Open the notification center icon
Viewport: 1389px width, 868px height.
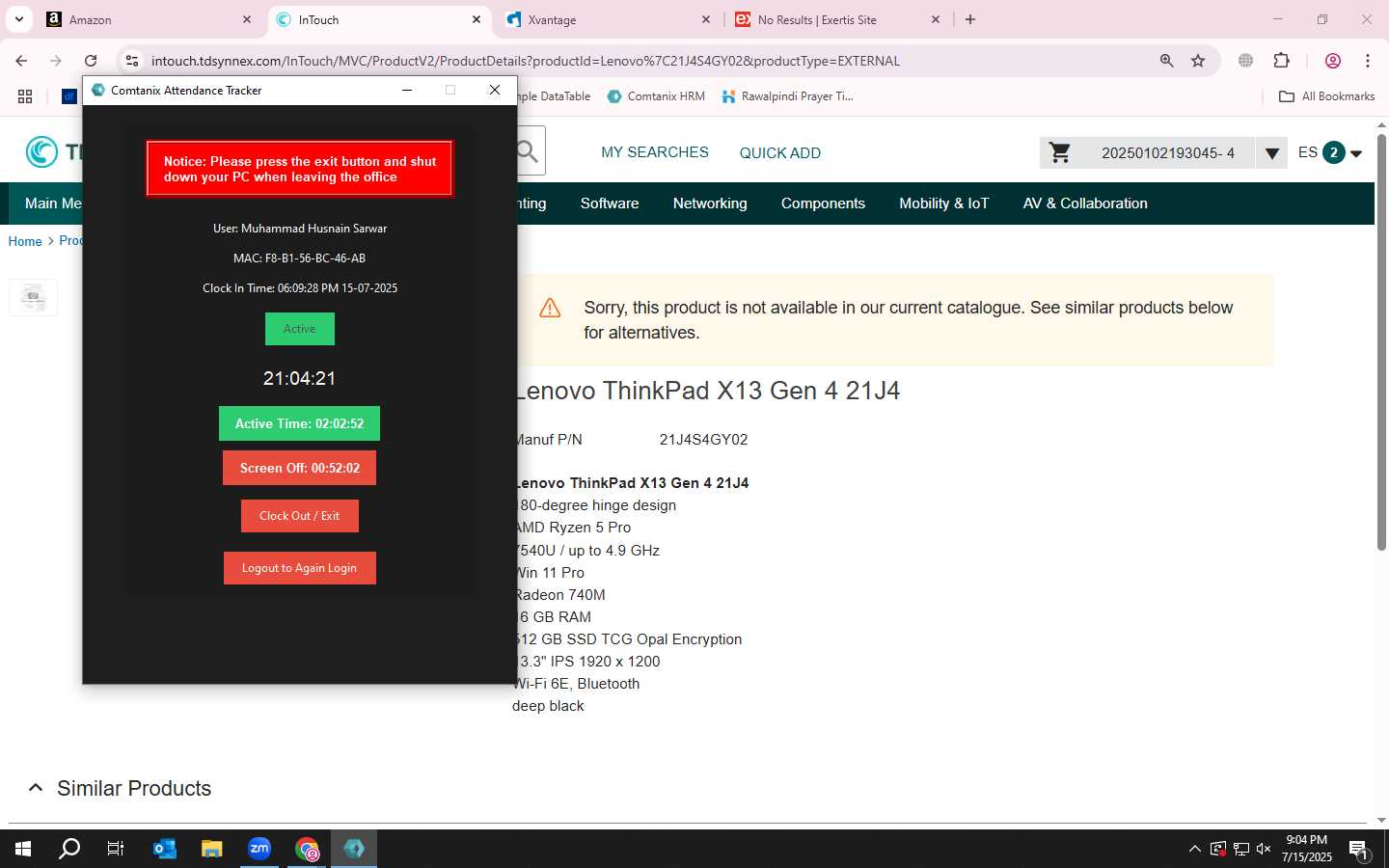click(1359, 850)
